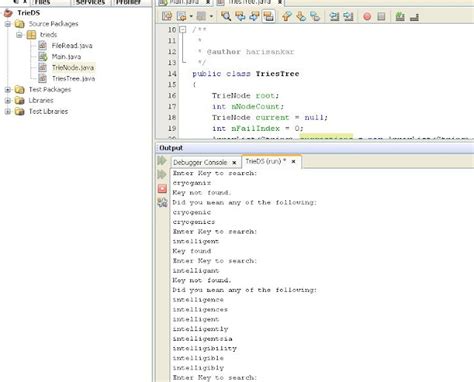Comment out the selected lines
This screenshot has height=382, width=474.
[x=400, y=16]
